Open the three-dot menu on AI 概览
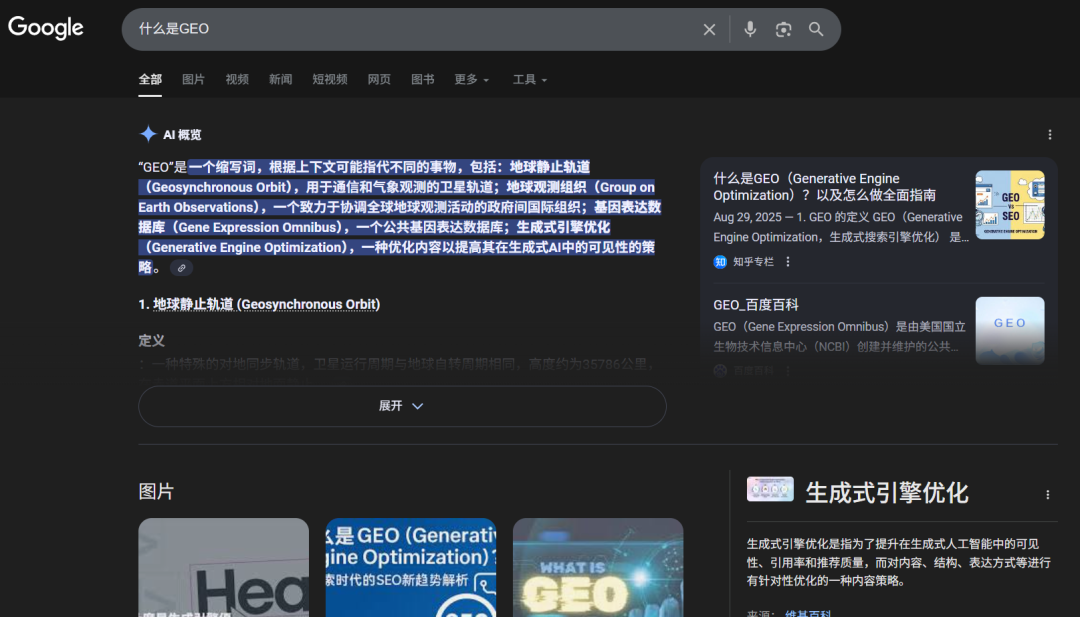The width and height of the screenshot is (1080, 617). [x=1049, y=133]
